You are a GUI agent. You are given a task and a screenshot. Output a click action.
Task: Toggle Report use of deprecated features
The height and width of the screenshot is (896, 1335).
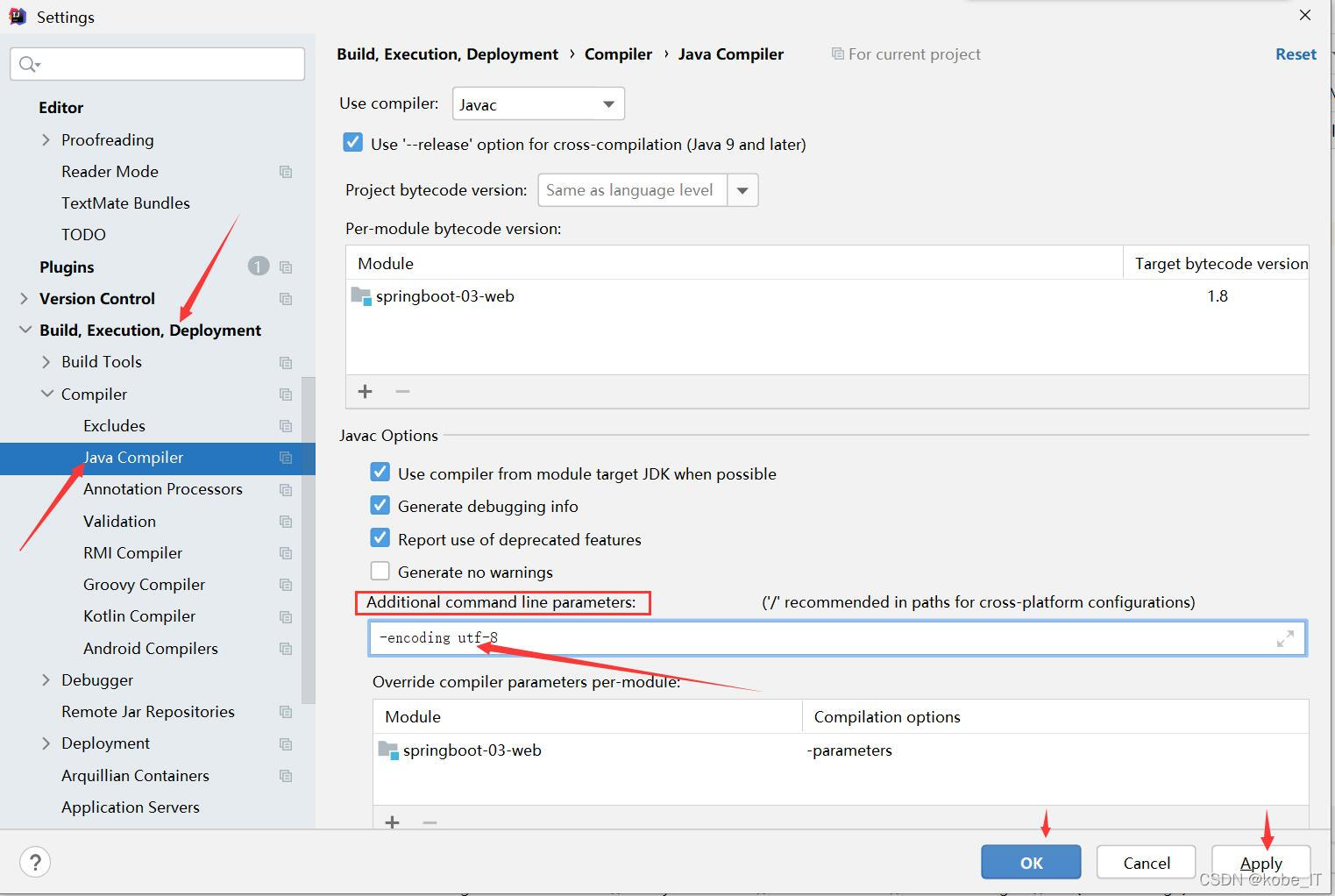tap(380, 538)
